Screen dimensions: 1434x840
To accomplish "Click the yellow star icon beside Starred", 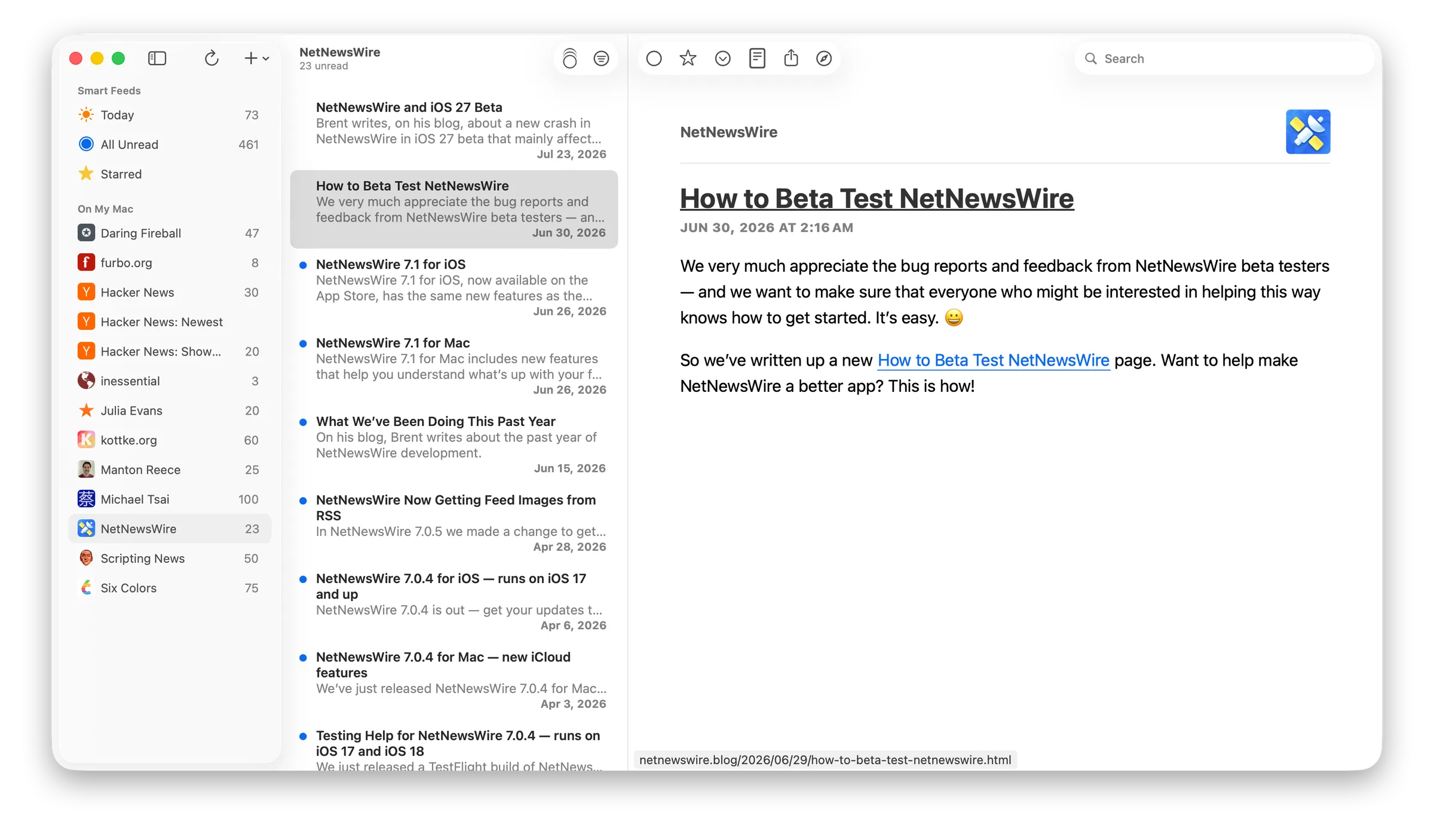I will (86, 173).
